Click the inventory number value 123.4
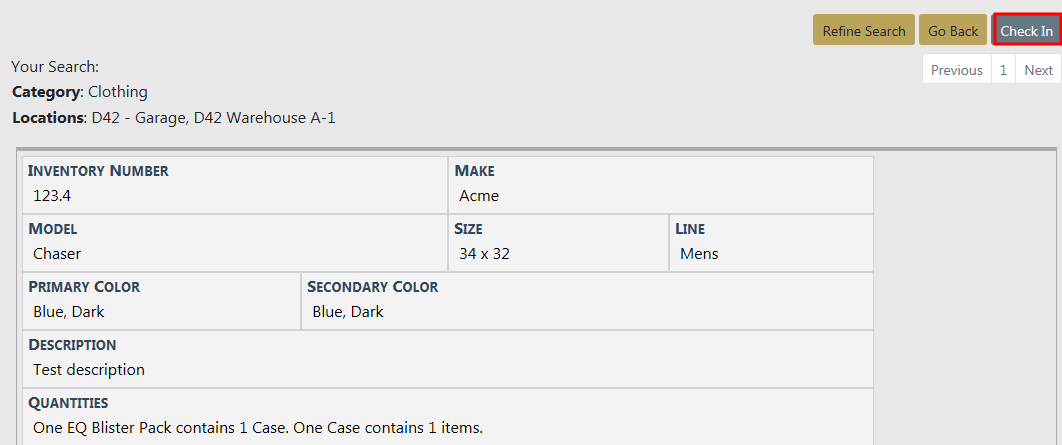 [52, 195]
